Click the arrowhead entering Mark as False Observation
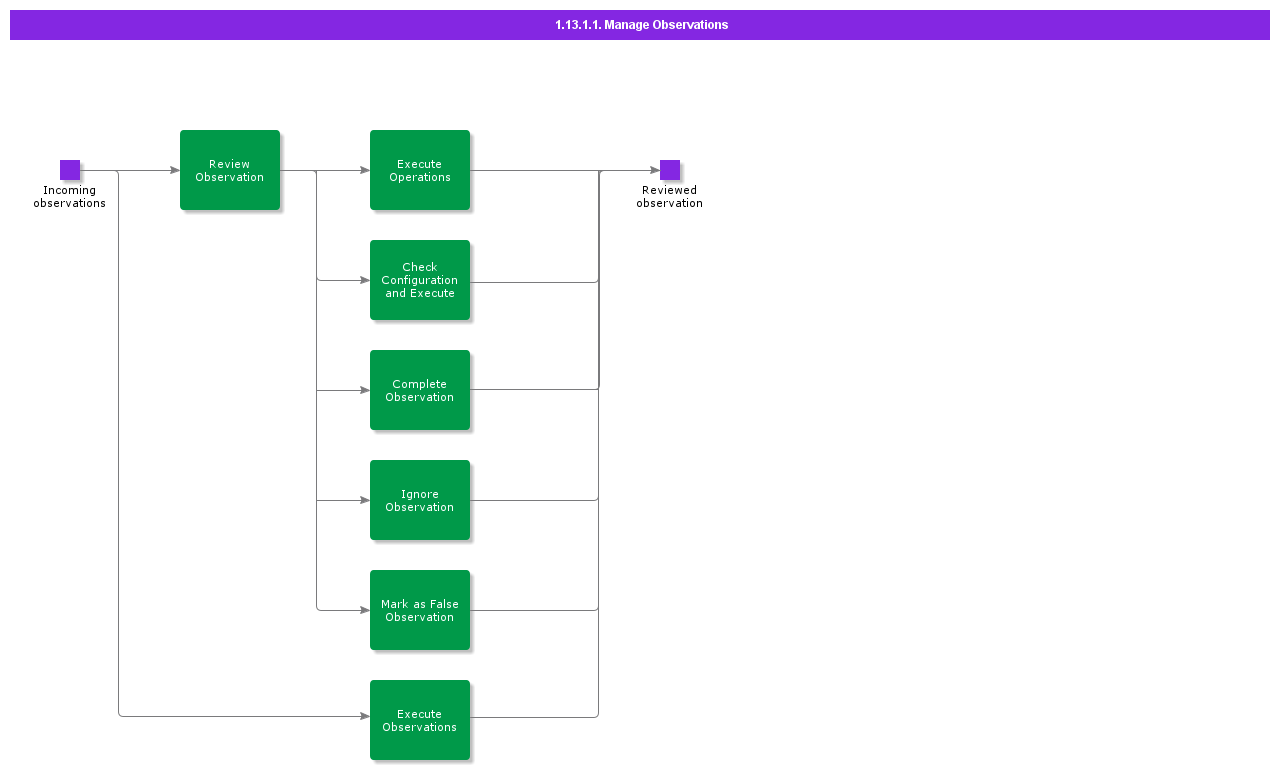 point(364,610)
